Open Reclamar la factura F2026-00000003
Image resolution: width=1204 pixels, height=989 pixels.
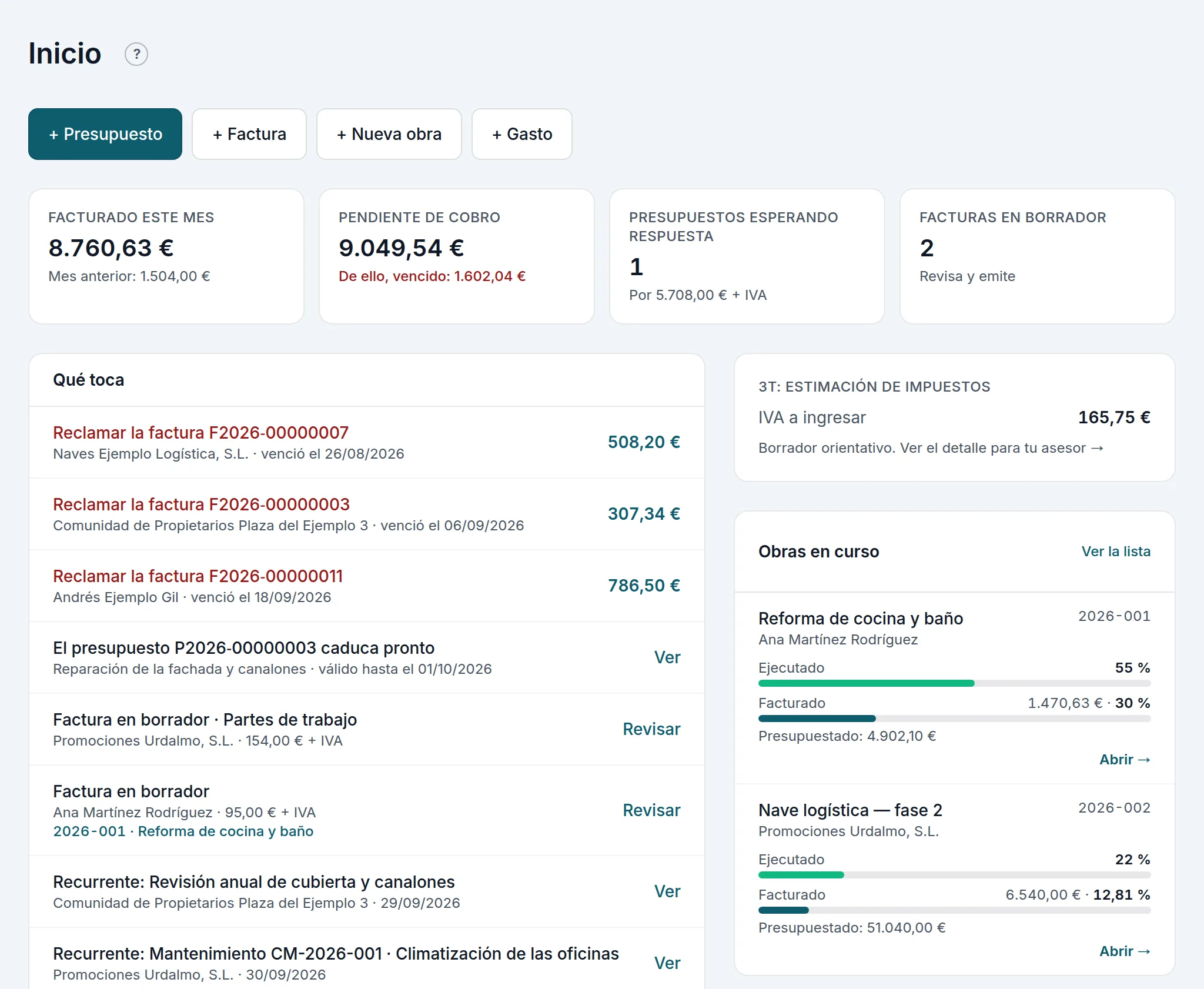(x=201, y=504)
